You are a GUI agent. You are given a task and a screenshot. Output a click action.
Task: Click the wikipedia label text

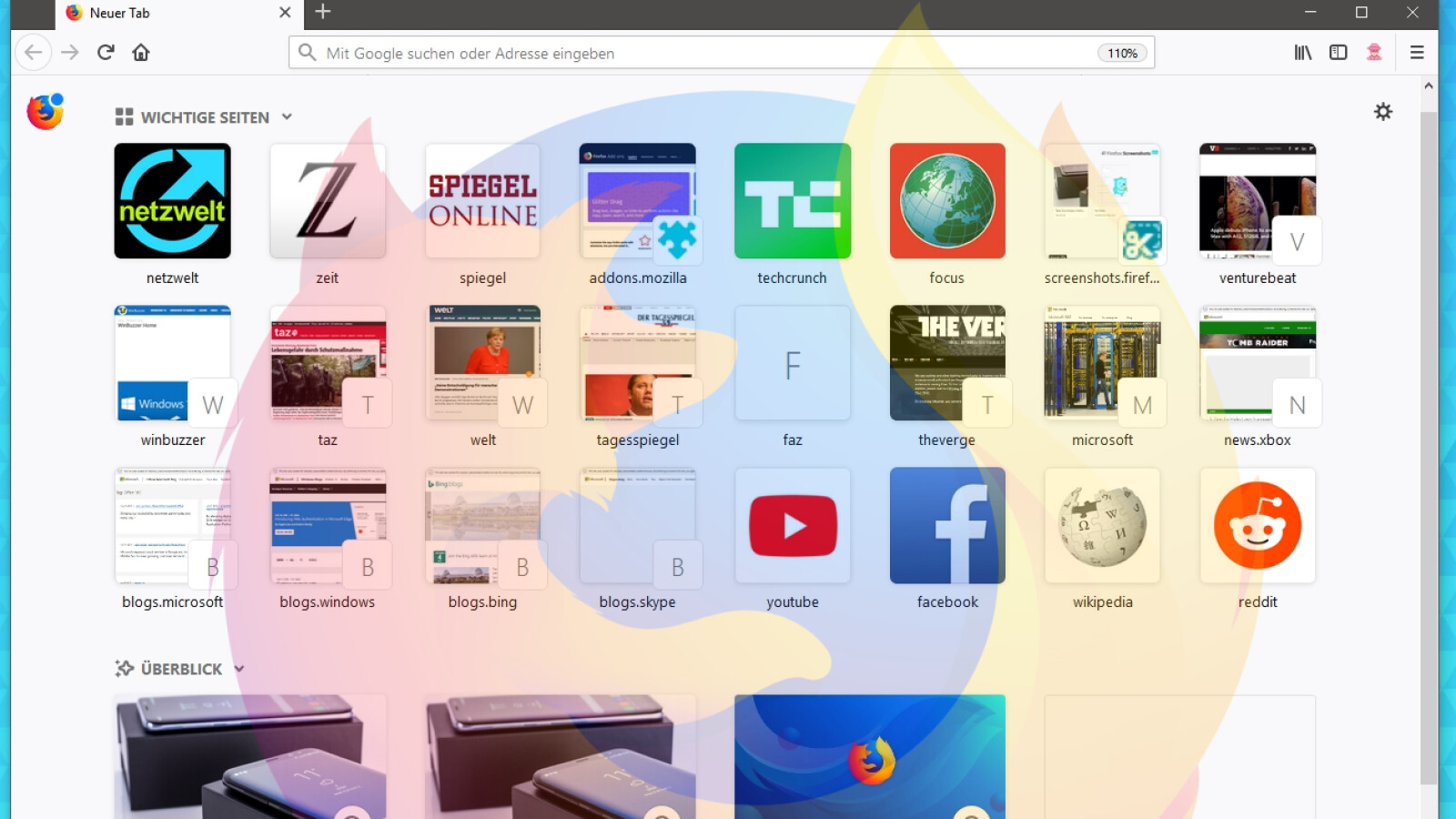[x=1103, y=602]
